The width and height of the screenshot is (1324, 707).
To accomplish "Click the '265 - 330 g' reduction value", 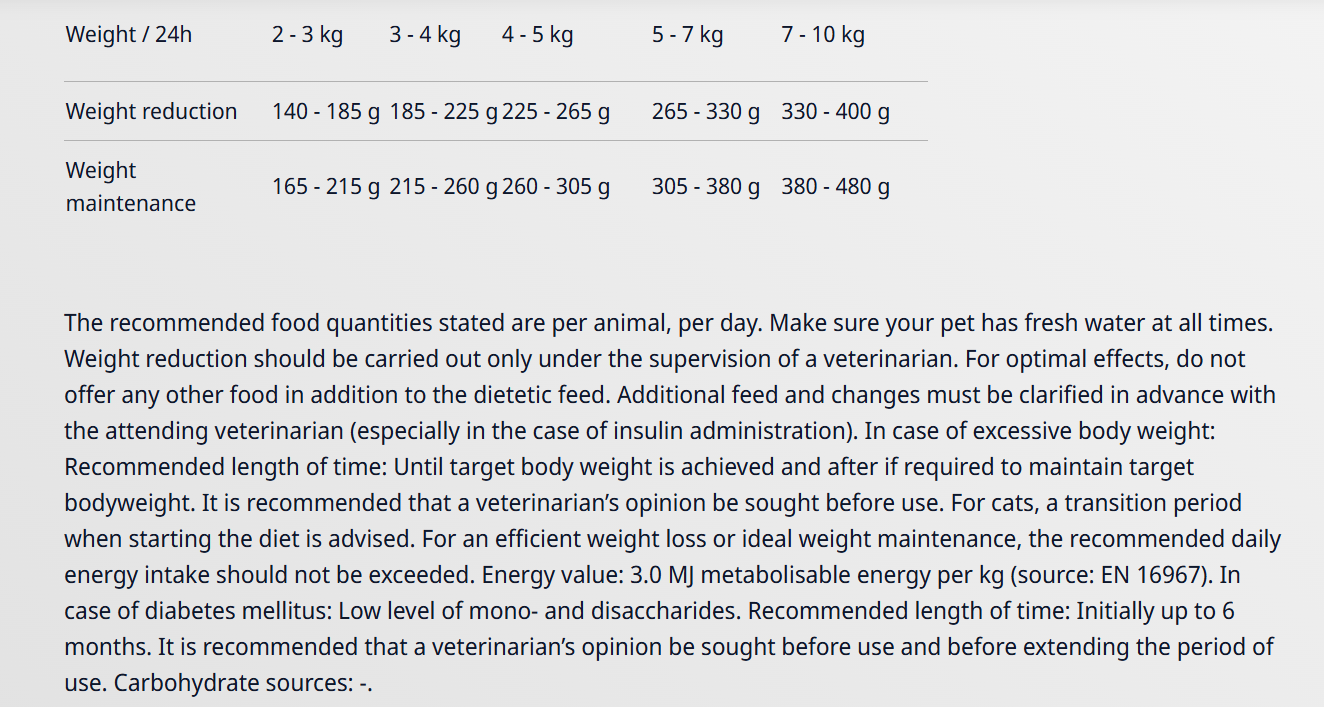I will [706, 111].
